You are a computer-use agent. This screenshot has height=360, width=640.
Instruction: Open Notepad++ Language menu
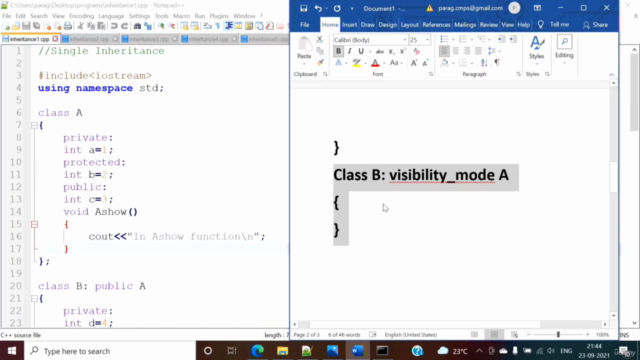pyautogui.click(x=111, y=16)
